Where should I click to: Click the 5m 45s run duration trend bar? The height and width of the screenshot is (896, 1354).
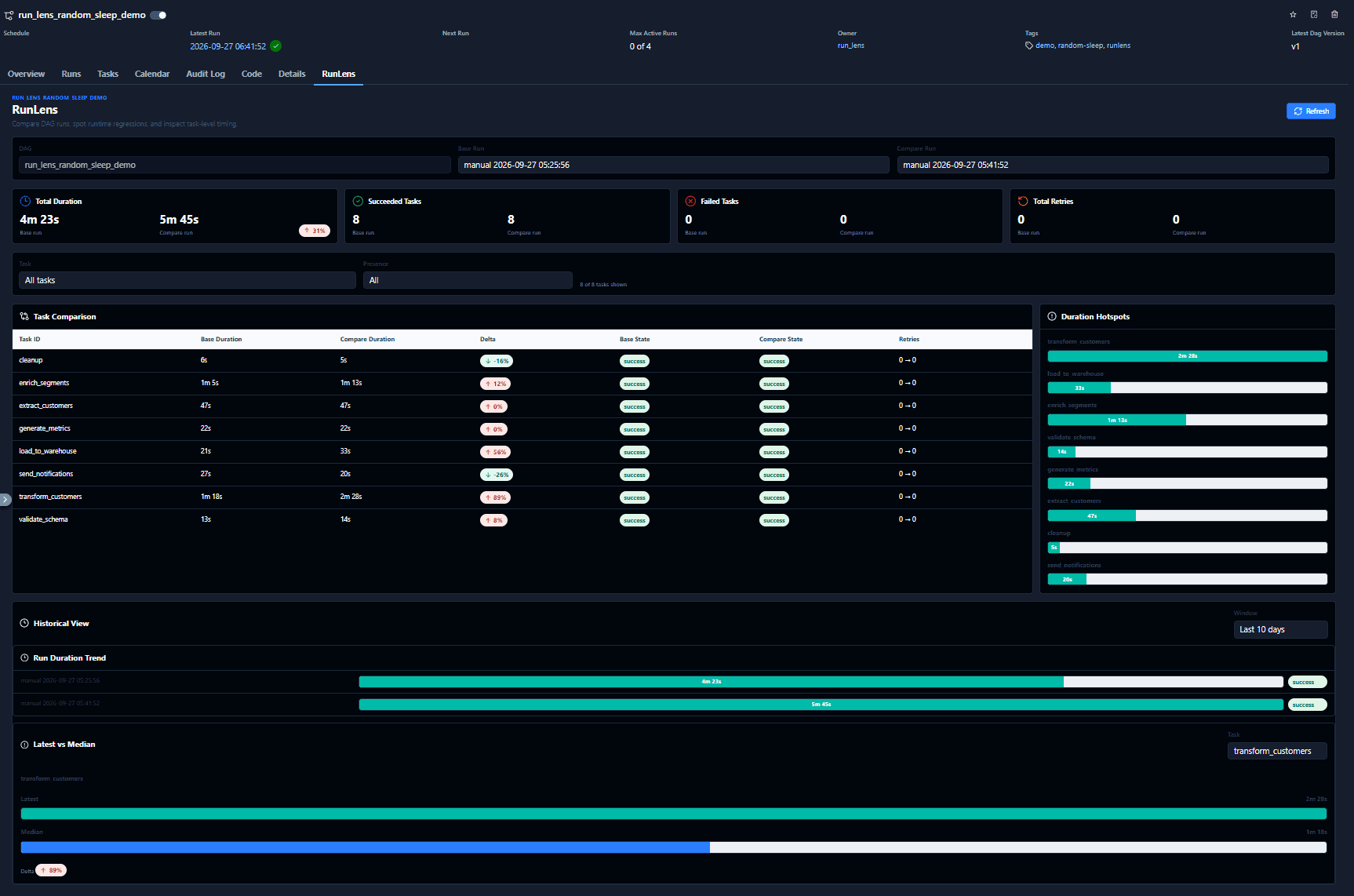(821, 705)
